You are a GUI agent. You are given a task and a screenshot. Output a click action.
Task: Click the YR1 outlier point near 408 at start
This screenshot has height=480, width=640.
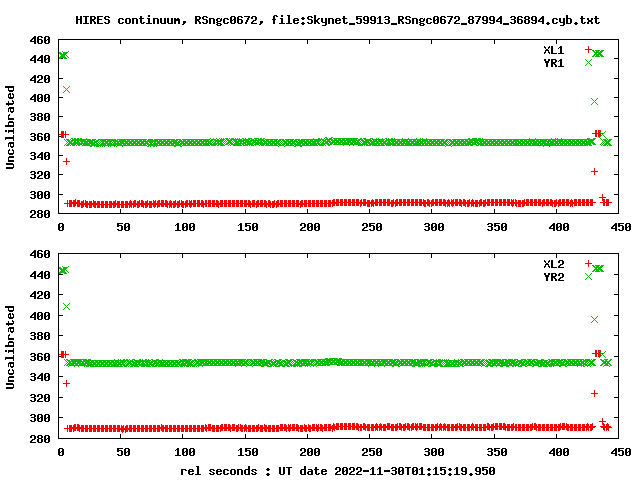click(67, 89)
